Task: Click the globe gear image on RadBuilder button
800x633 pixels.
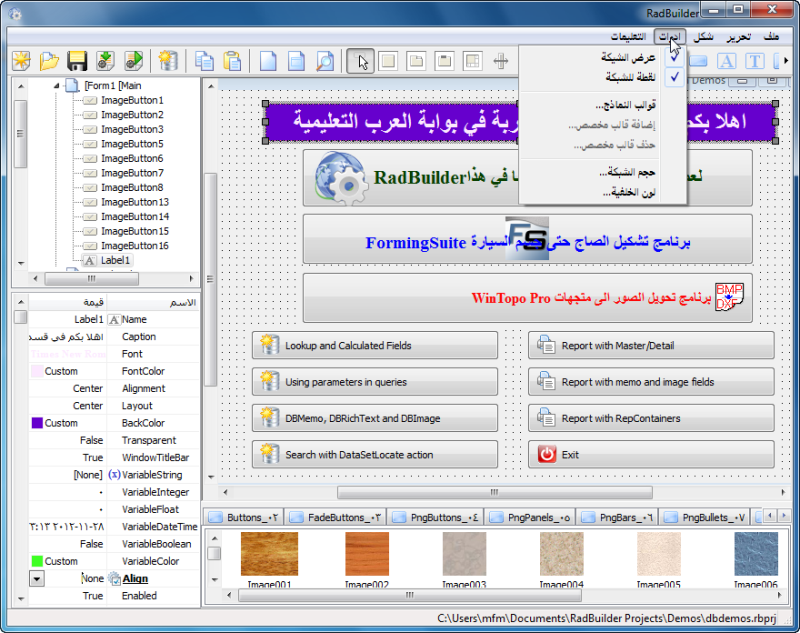Action: click(341, 179)
